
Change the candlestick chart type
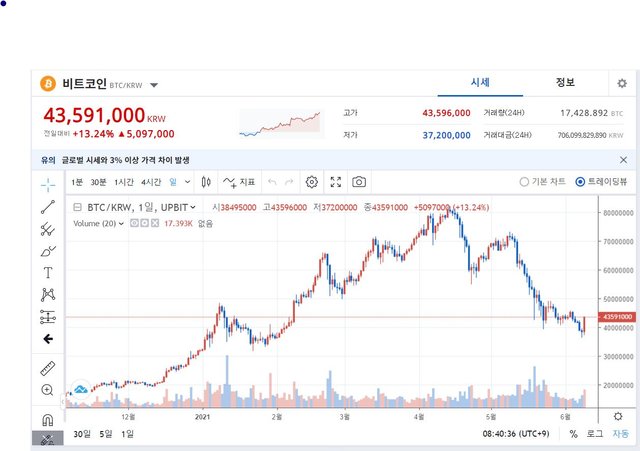[206, 182]
